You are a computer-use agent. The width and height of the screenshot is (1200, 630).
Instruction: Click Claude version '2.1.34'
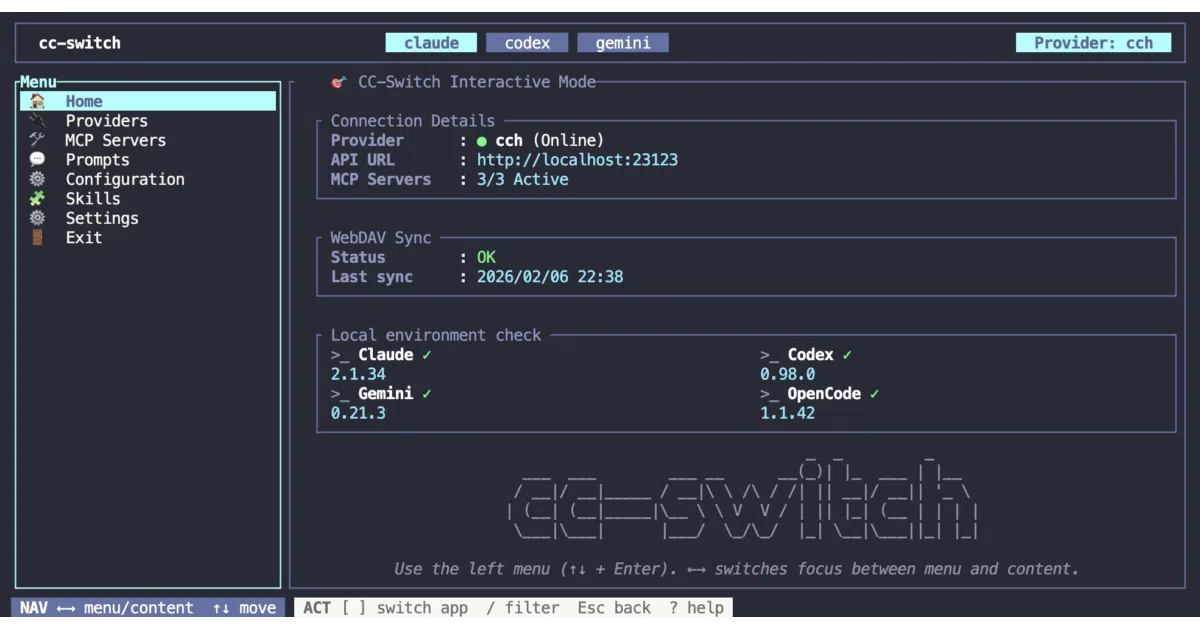tap(358, 374)
